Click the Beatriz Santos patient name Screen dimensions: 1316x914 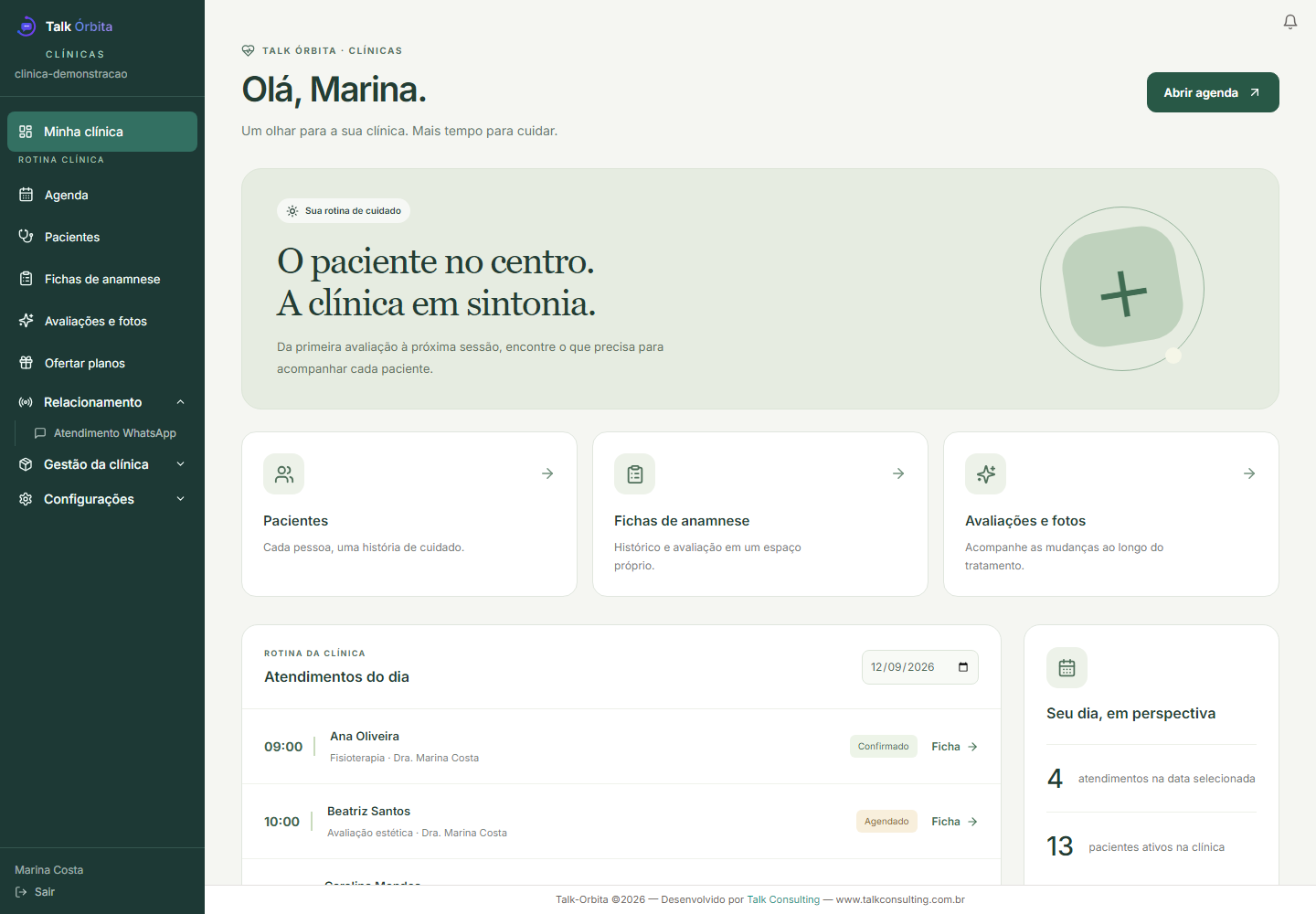tap(368, 812)
